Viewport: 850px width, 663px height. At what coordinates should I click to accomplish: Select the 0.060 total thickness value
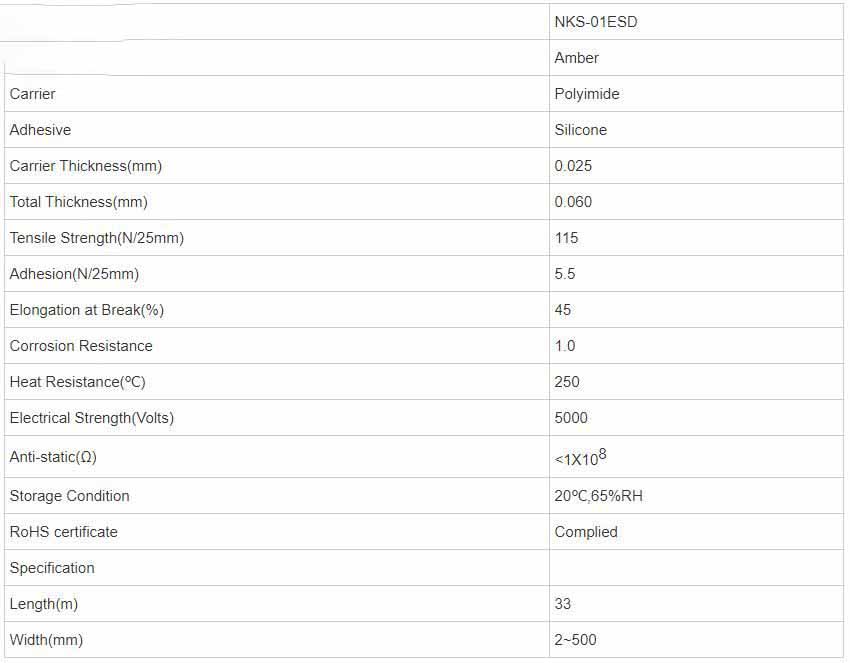(x=573, y=202)
